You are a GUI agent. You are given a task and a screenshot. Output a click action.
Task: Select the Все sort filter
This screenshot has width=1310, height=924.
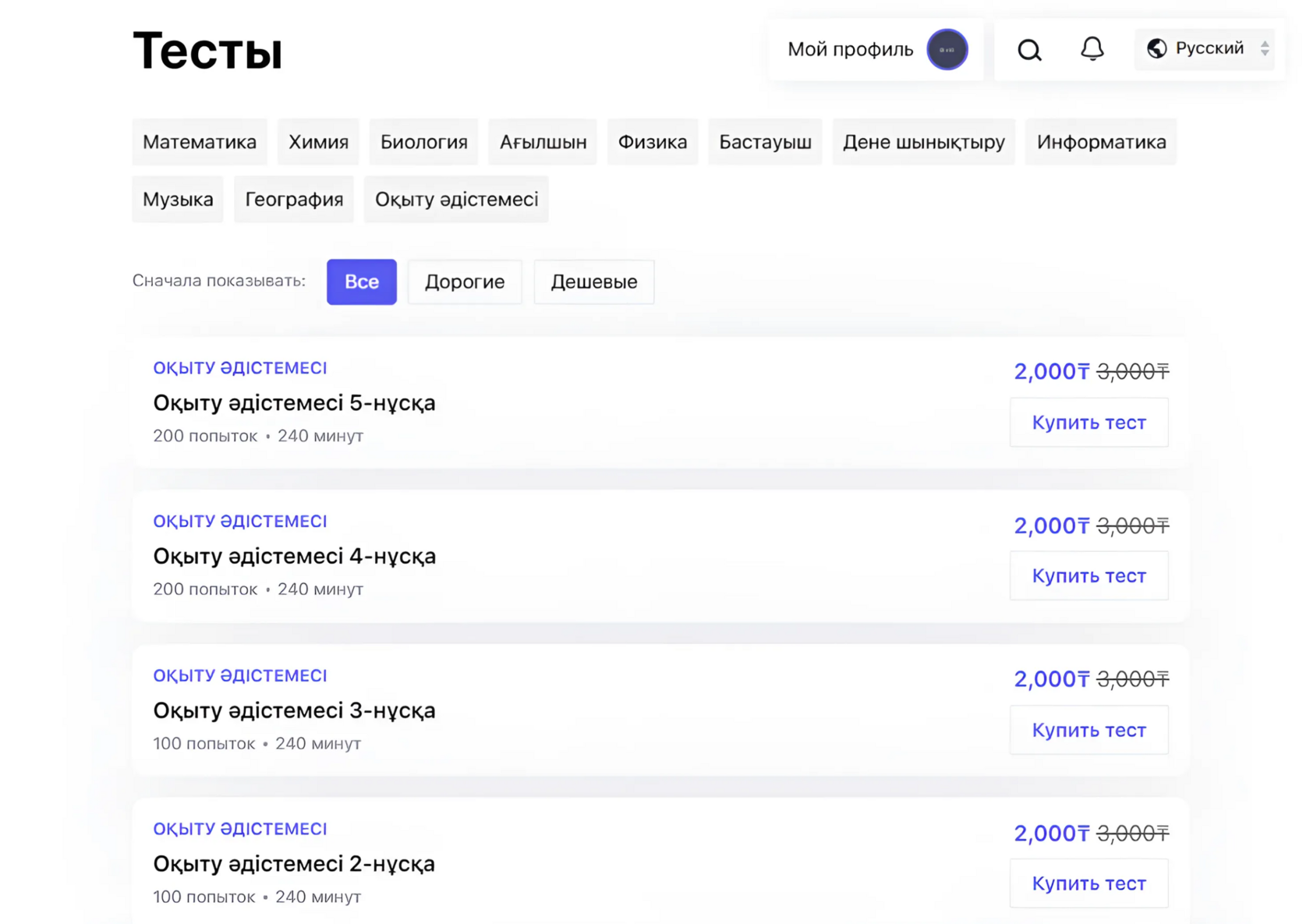tap(361, 281)
